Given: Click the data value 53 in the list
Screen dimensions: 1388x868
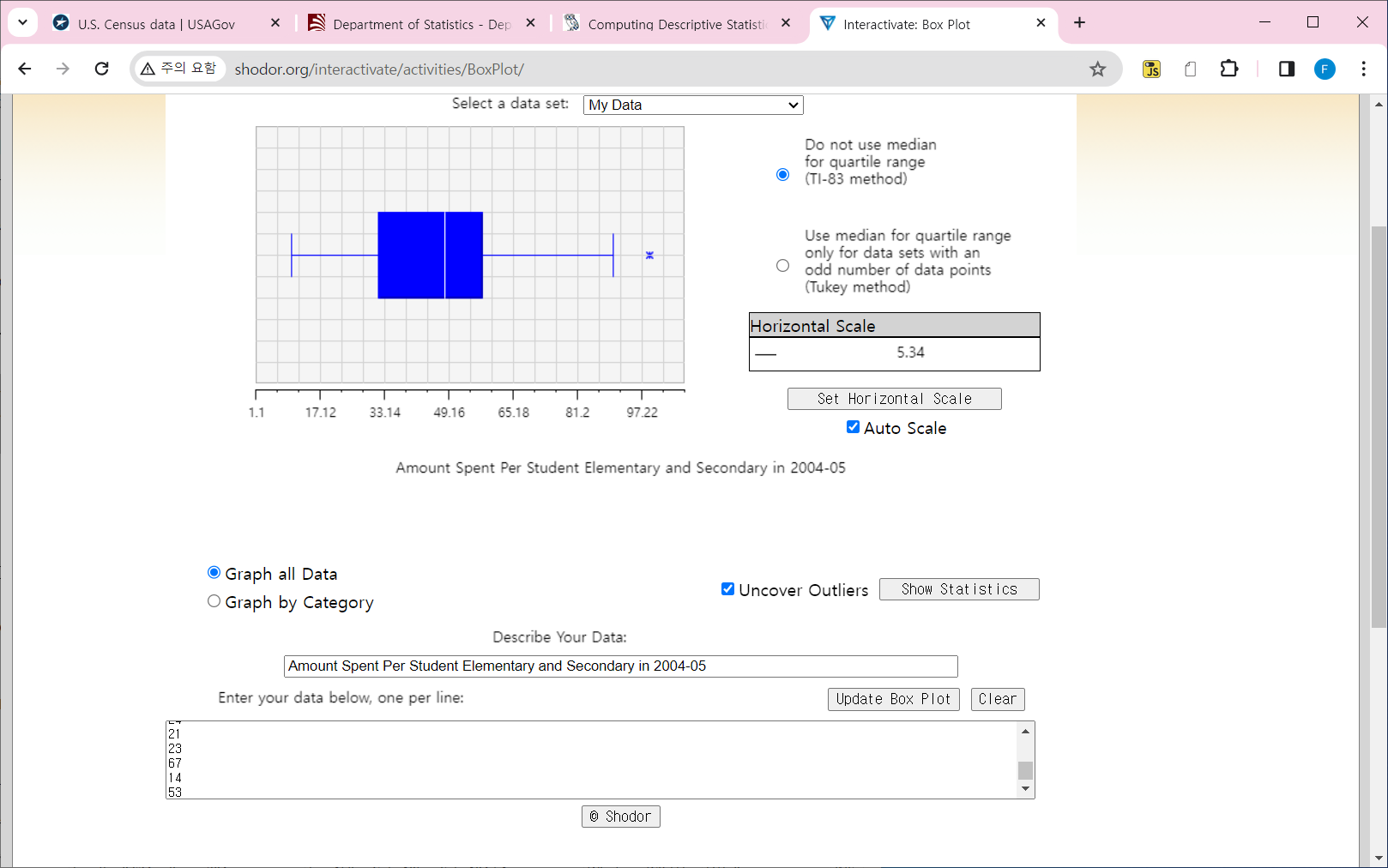Looking at the screenshot, I should [x=175, y=793].
